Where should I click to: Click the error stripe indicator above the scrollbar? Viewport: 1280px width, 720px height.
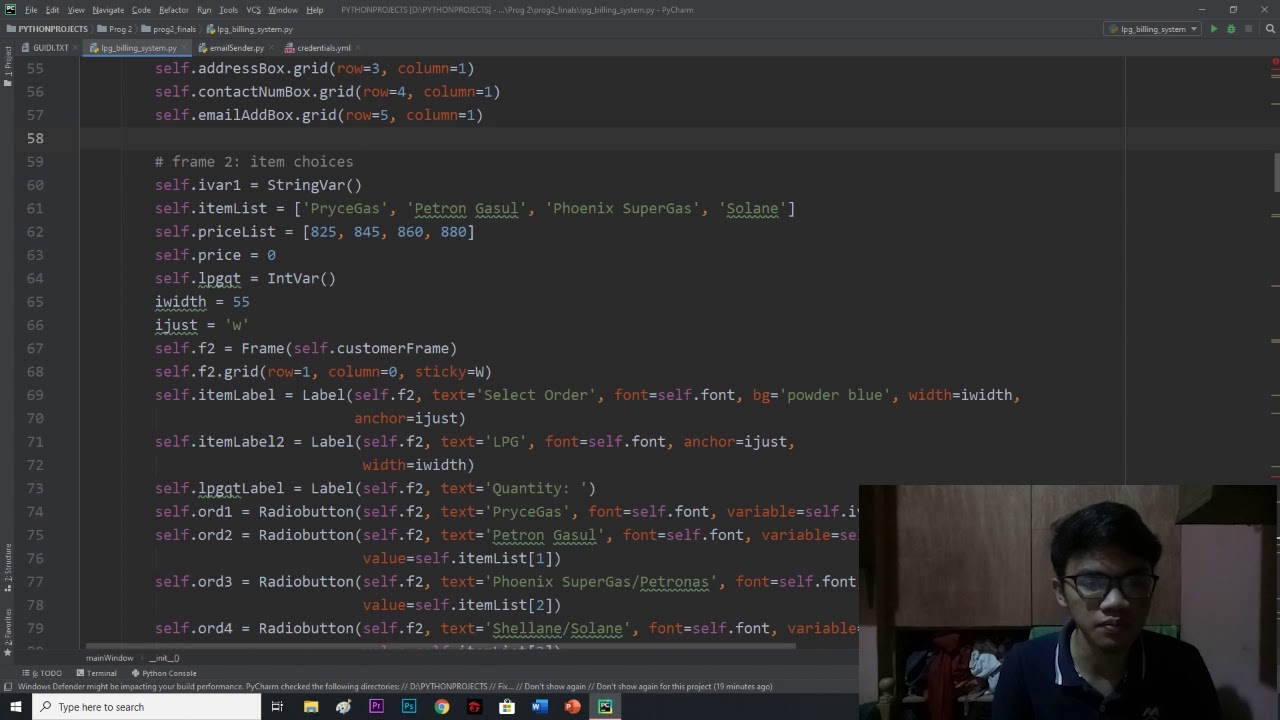(x=1275, y=62)
